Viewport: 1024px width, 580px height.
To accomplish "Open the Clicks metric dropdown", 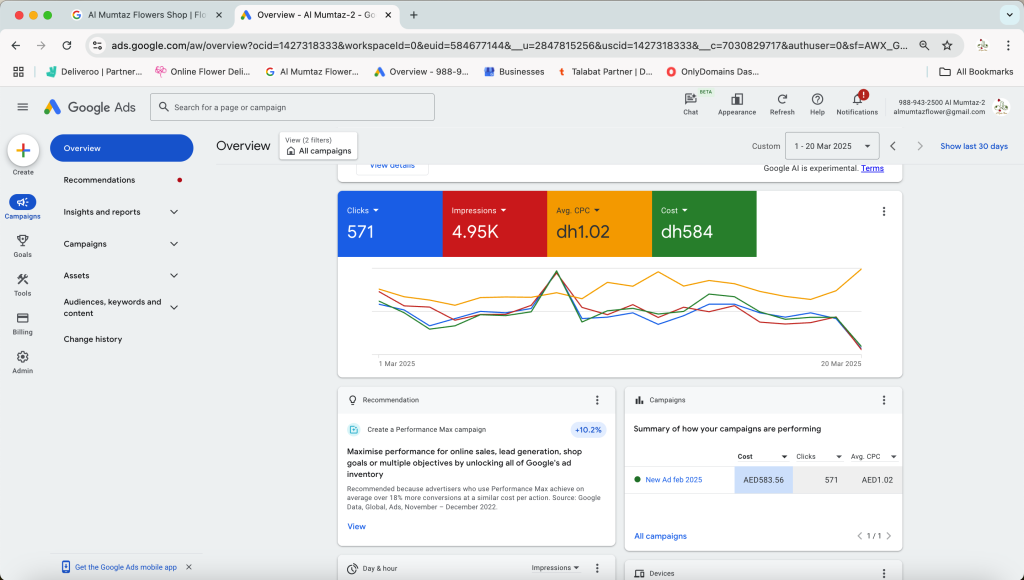I will (362, 210).
